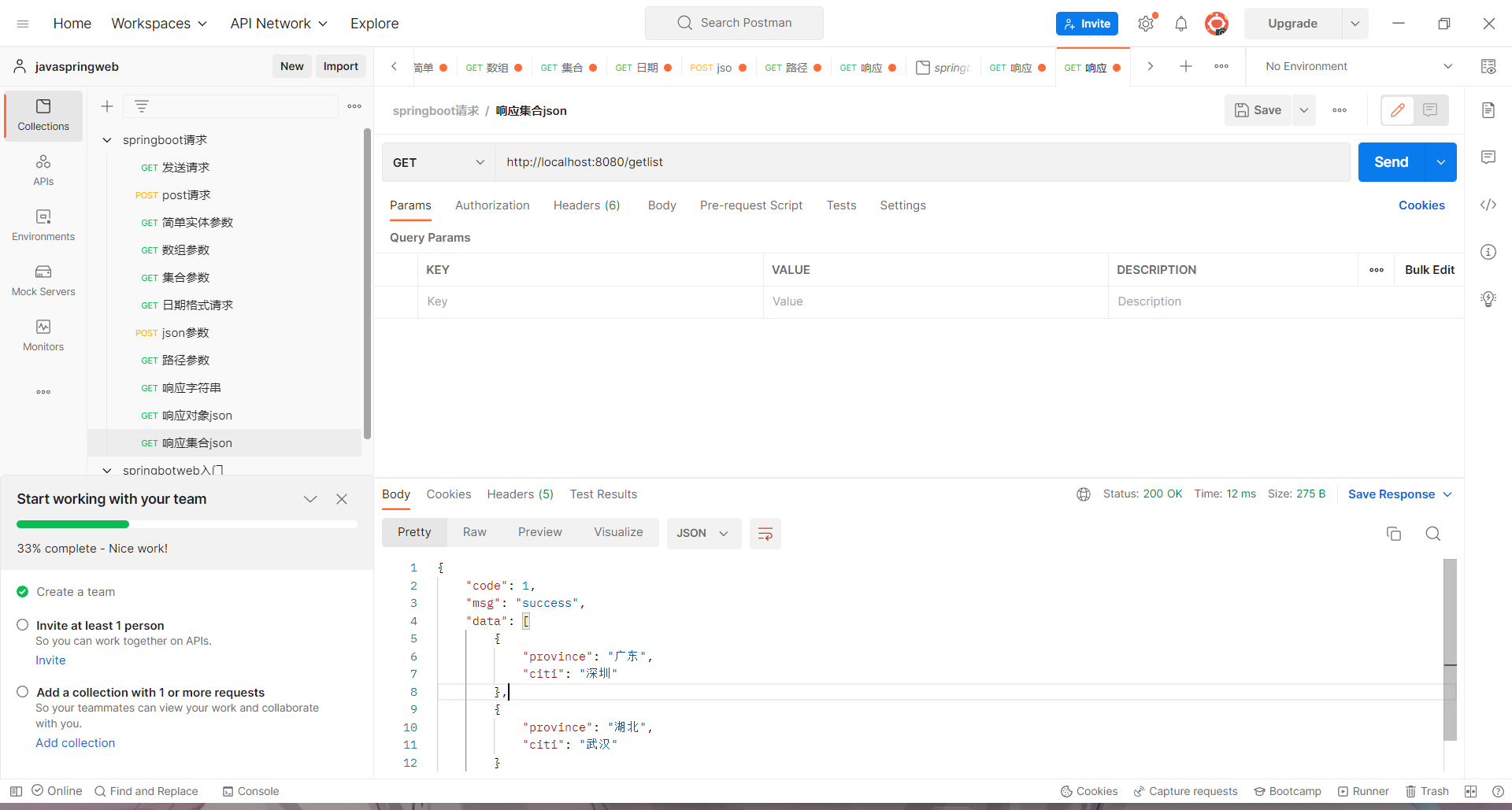Viewport: 1512px width, 810px height.
Task: Open the GET method dropdown
Action: [x=438, y=162]
